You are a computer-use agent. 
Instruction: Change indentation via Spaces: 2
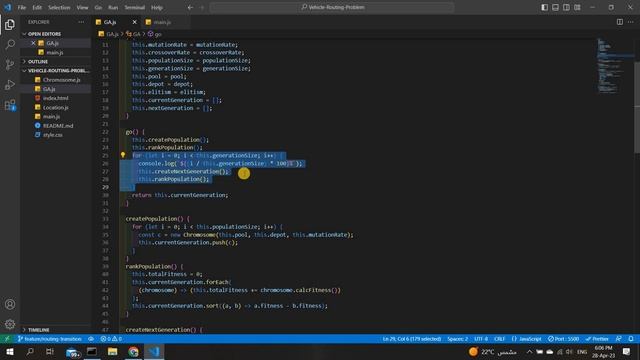457,339
